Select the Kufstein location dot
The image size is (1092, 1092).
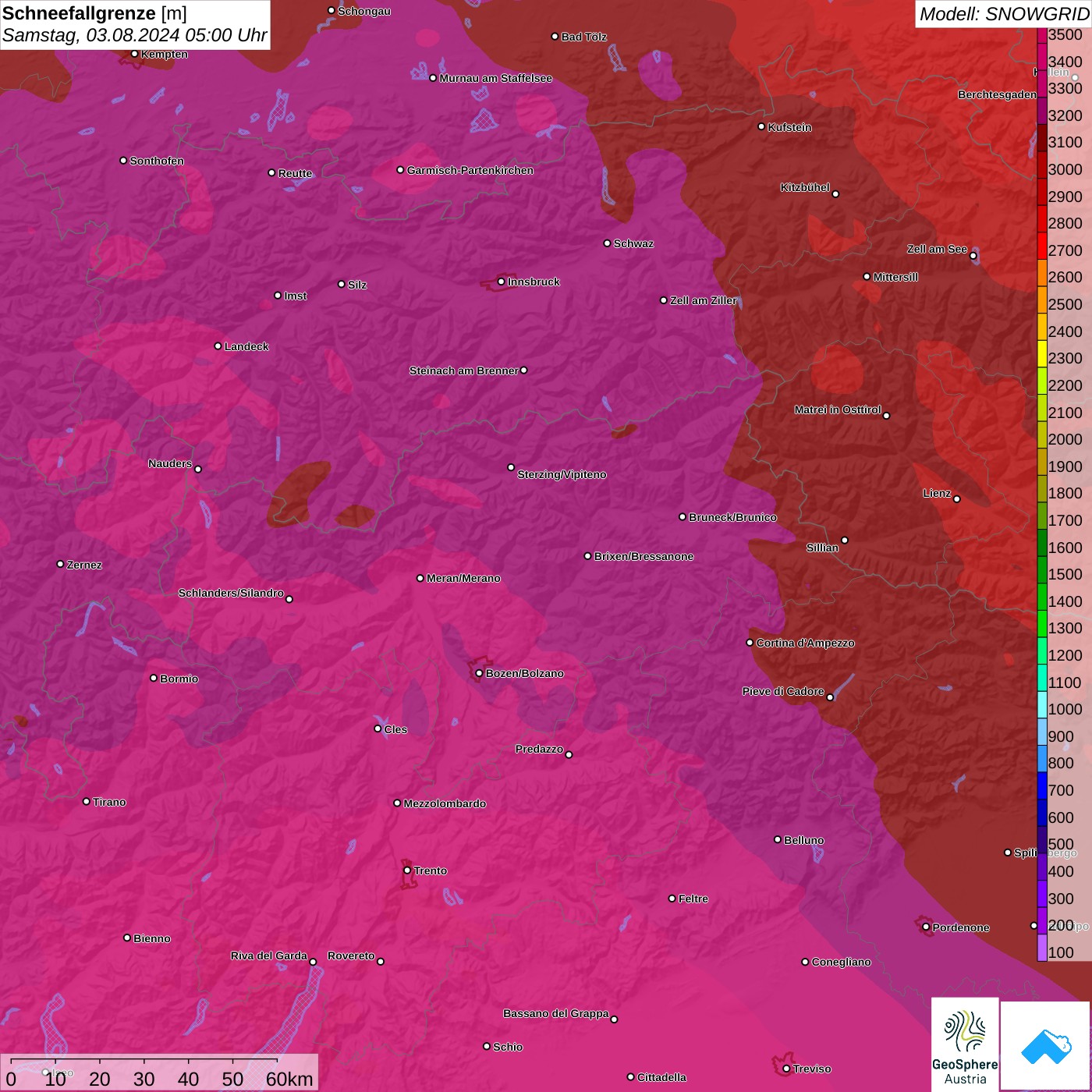click(x=761, y=126)
